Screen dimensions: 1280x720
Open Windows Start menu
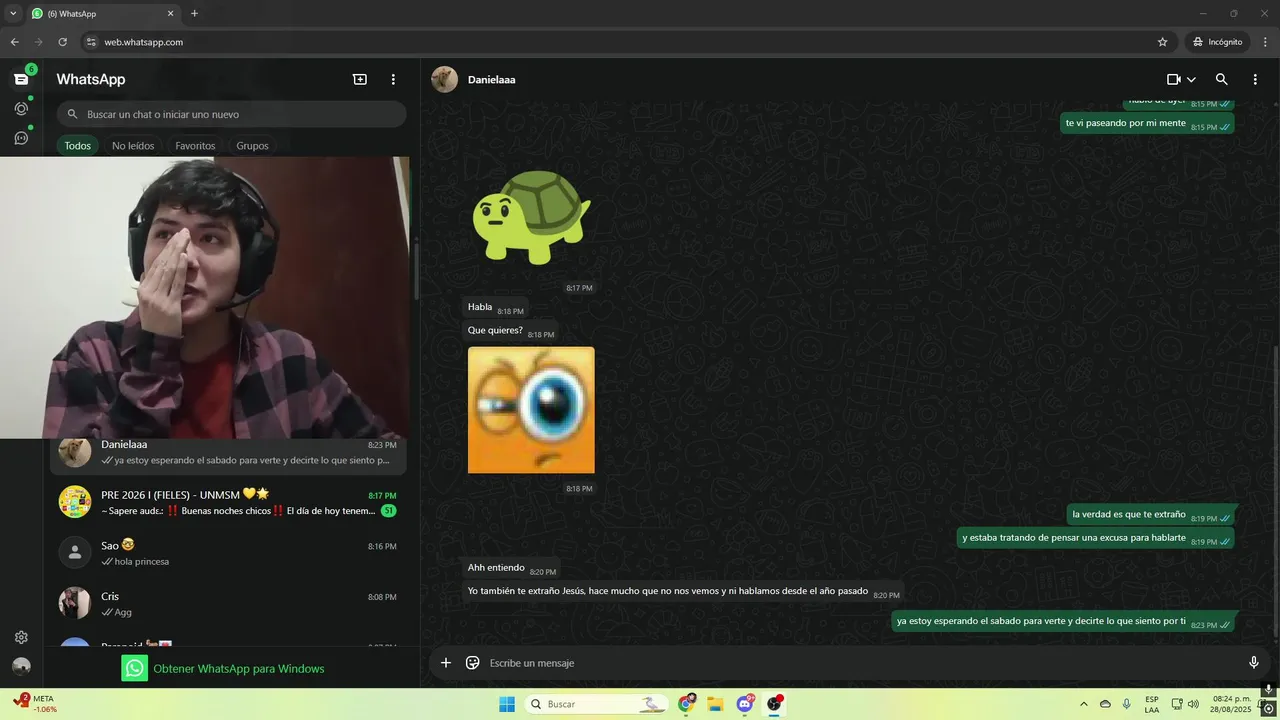point(507,704)
